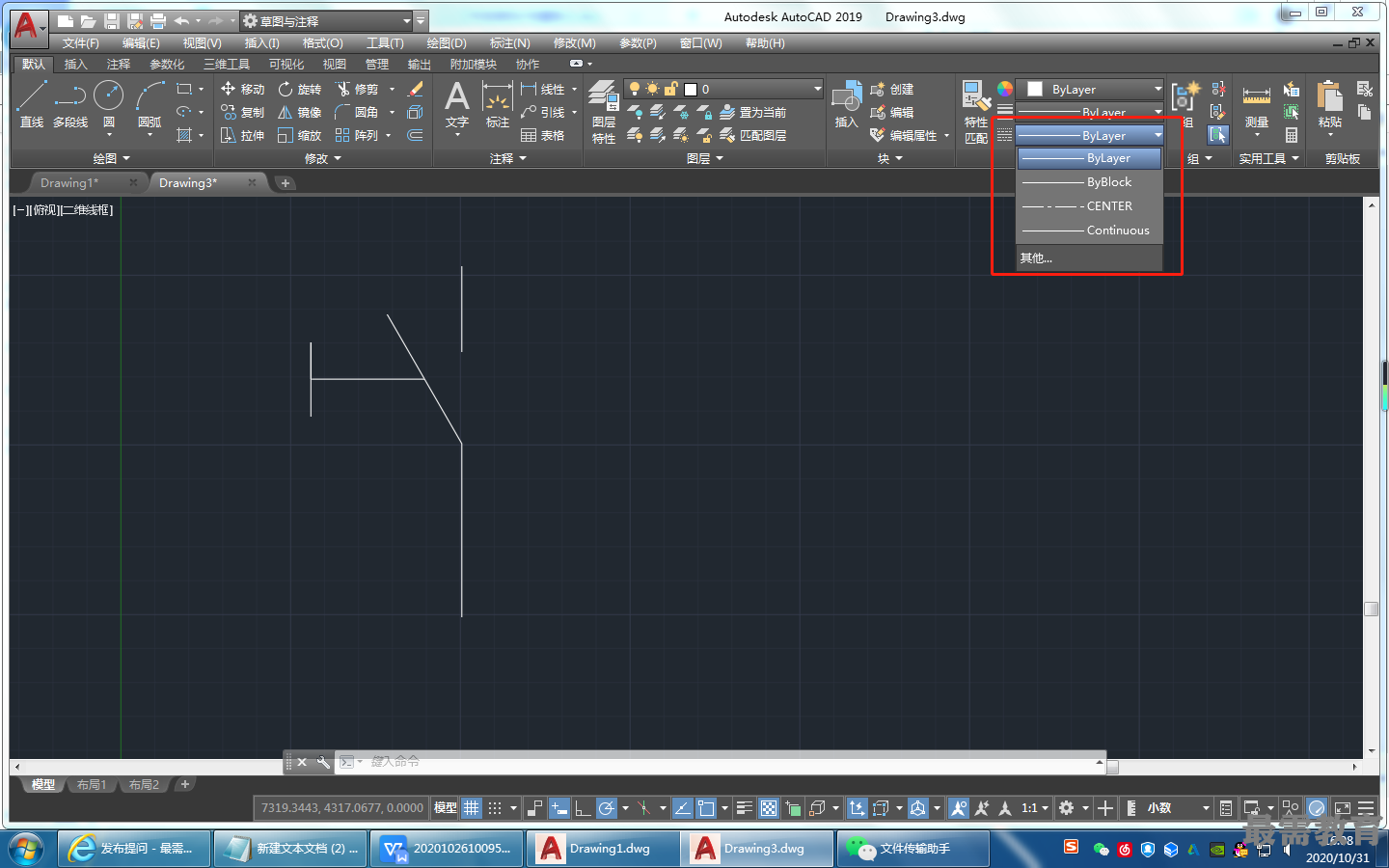Click the Stretch (拉伸) tool
Image resolution: width=1389 pixels, height=868 pixels.
tap(242, 135)
